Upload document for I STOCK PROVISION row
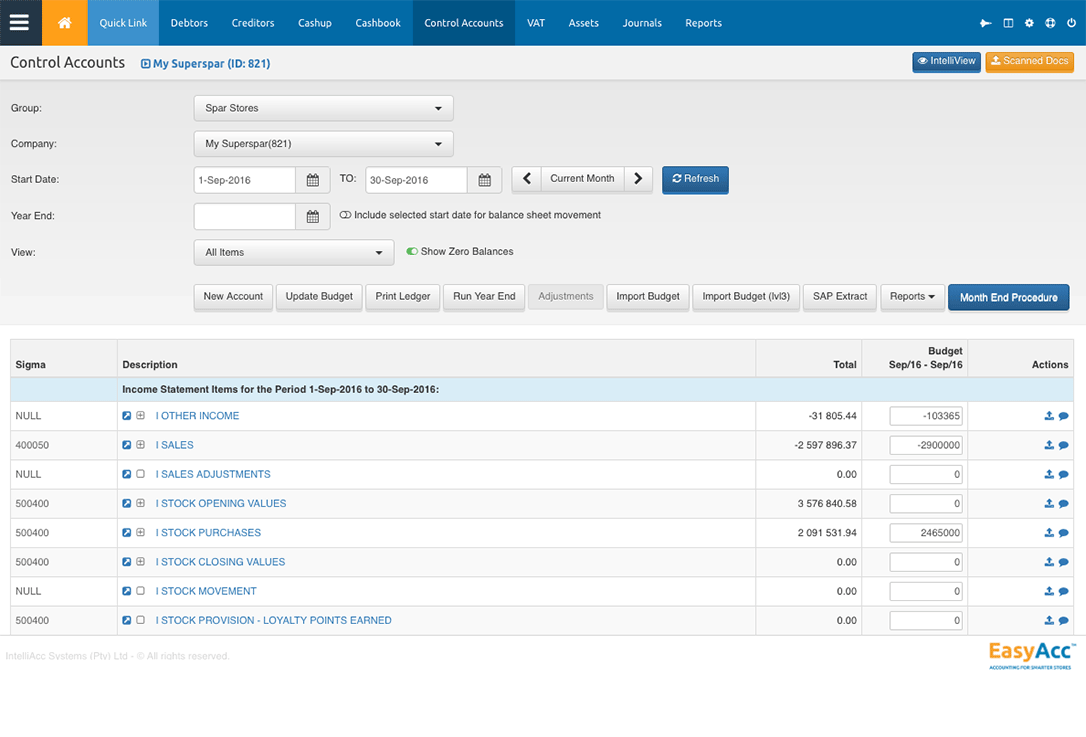The width and height of the screenshot is (1086, 737). coord(1049,620)
